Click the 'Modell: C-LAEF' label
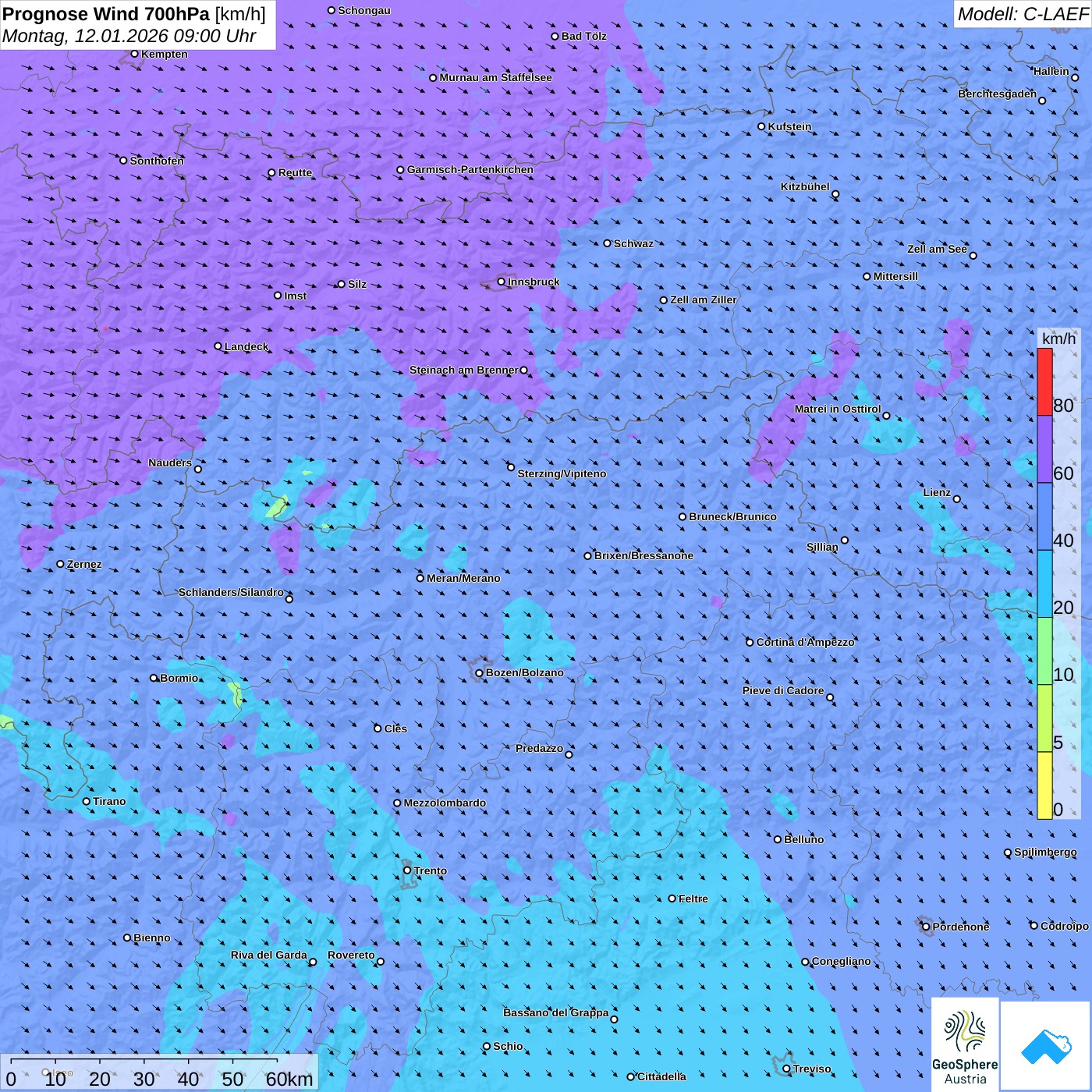1092x1092 pixels. [1023, 14]
